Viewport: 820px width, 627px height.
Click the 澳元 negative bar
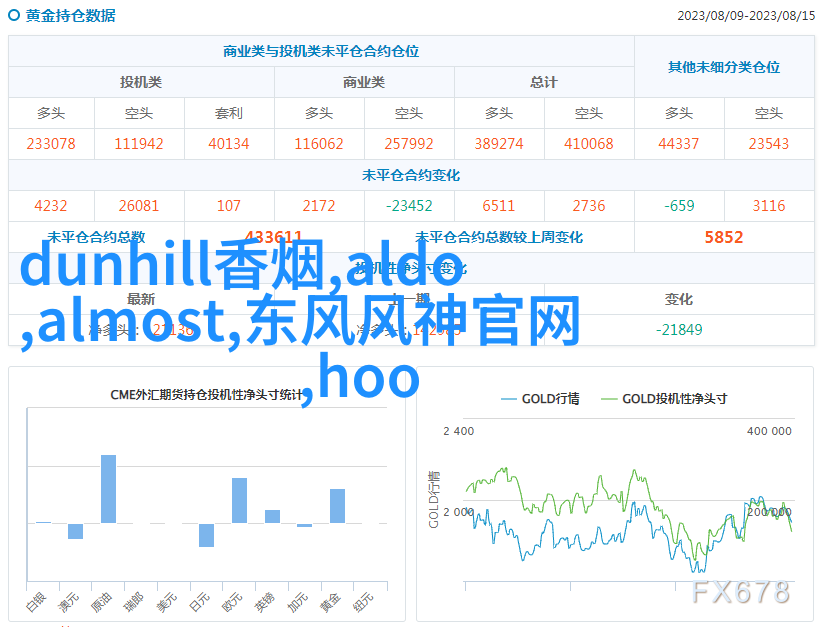click(75, 531)
